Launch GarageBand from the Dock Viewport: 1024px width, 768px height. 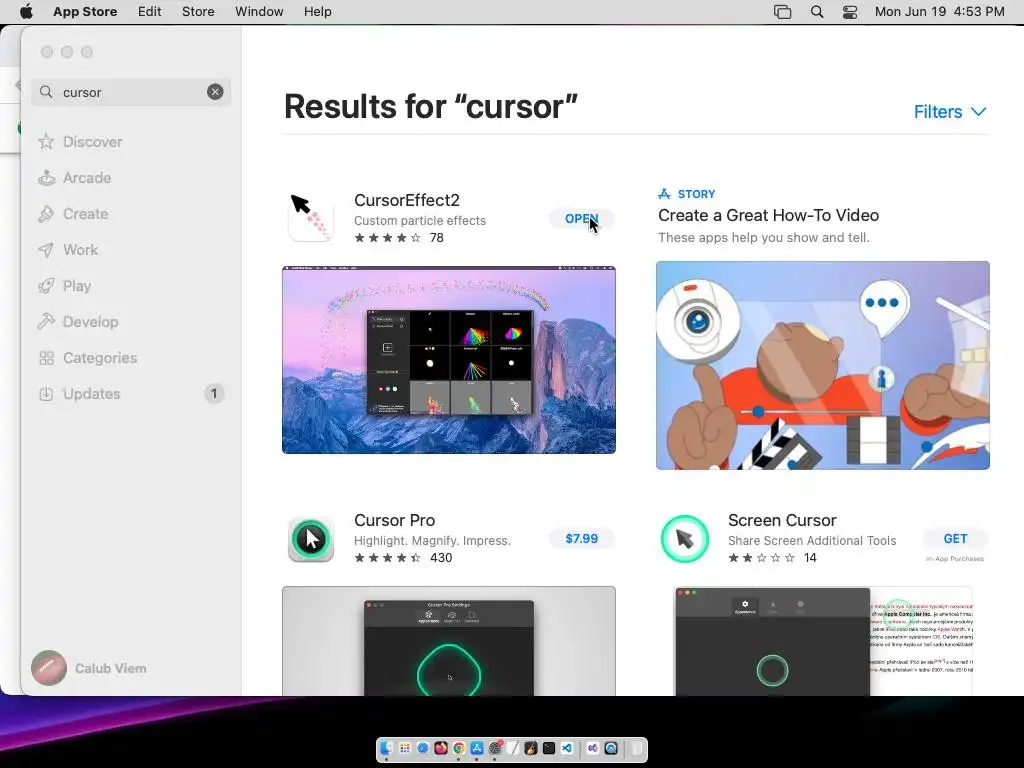click(531, 748)
